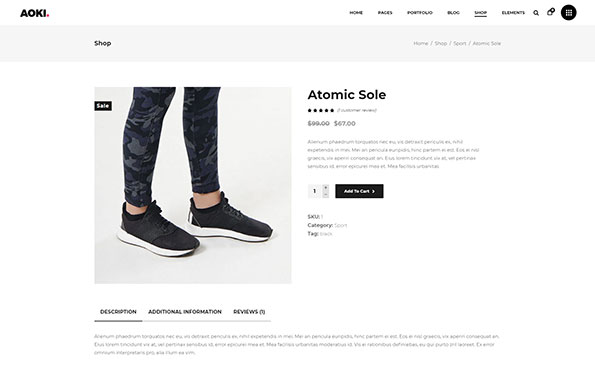Click the AOKI logo
The height and width of the screenshot is (375, 595).
(x=35, y=13)
